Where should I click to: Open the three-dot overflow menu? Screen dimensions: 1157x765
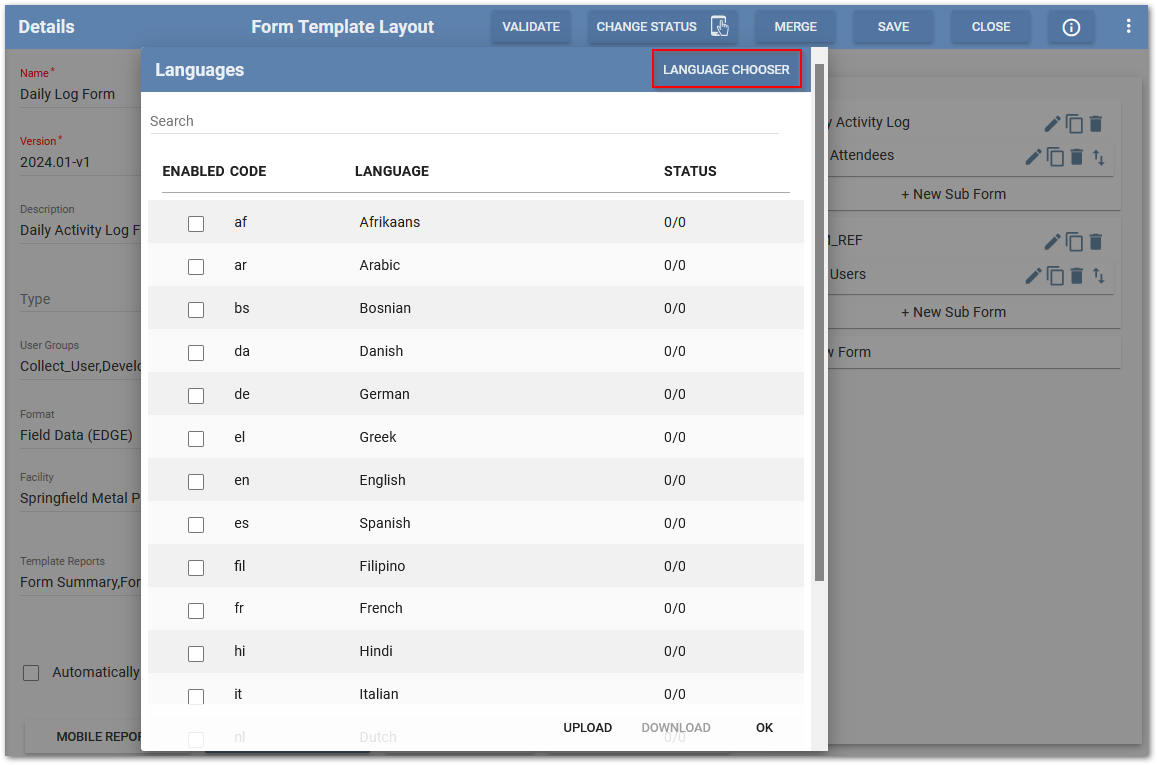(1127, 27)
